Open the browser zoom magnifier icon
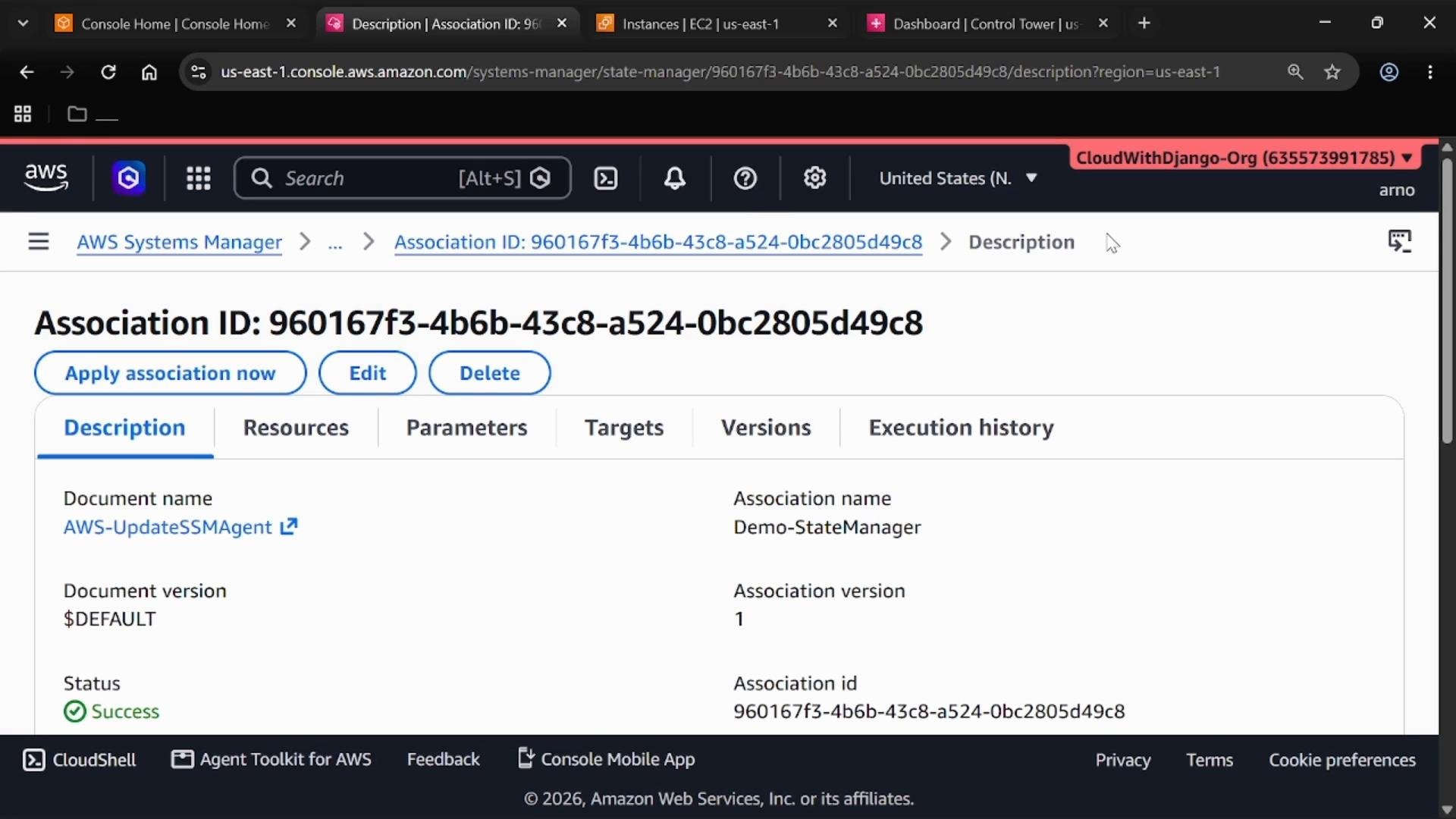The image size is (1456, 819). (x=1295, y=72)
